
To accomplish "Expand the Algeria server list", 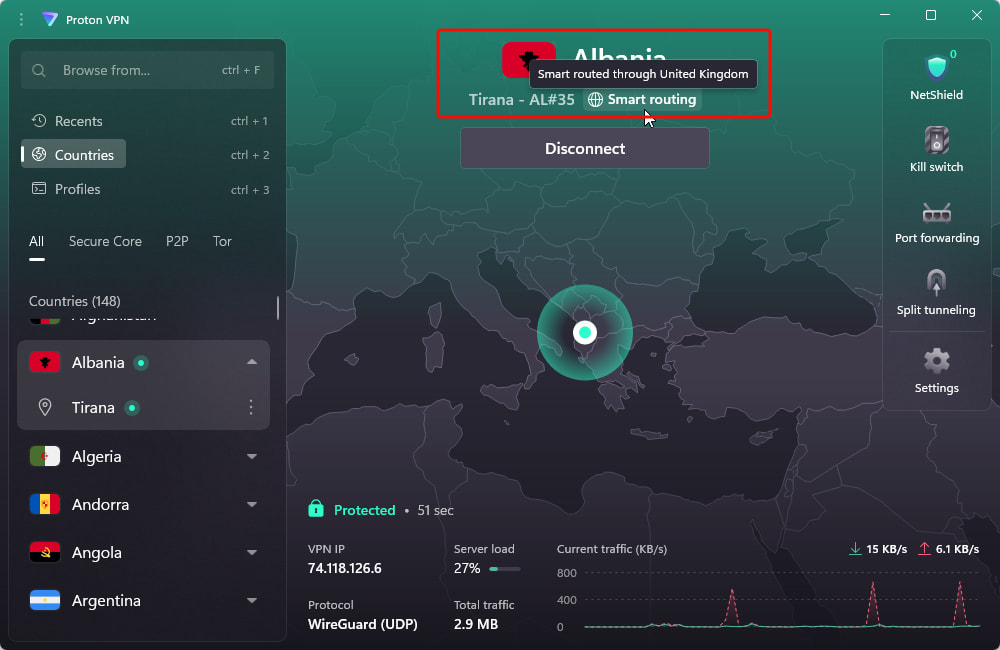I will pos(252,457).
